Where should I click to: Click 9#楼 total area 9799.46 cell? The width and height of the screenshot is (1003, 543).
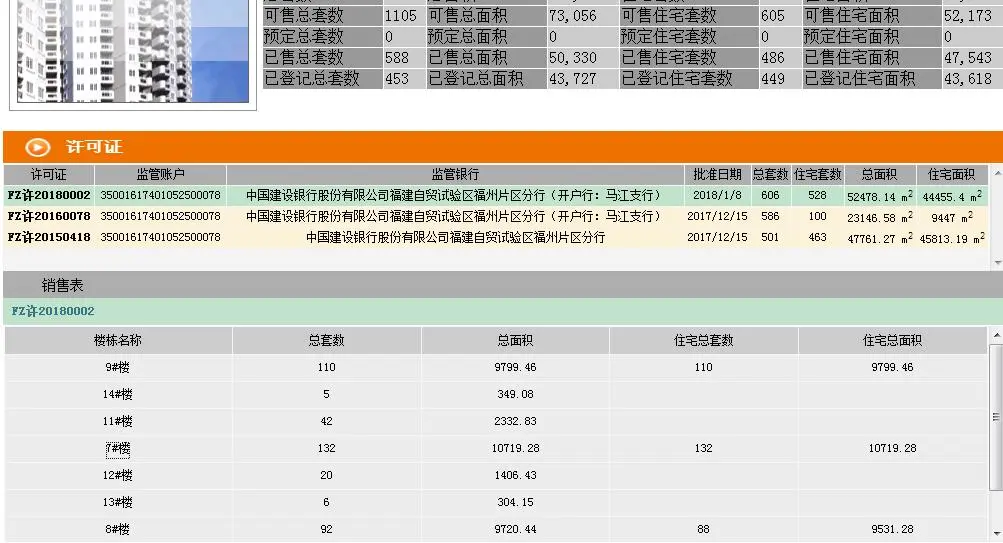click(x=515, y=367)
